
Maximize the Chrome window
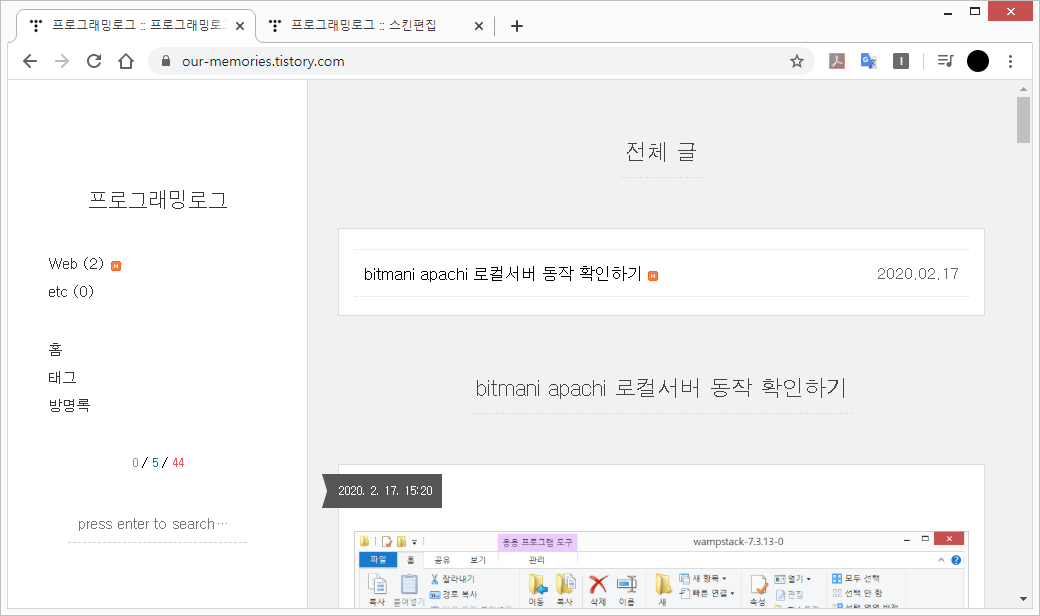point(975,11)
